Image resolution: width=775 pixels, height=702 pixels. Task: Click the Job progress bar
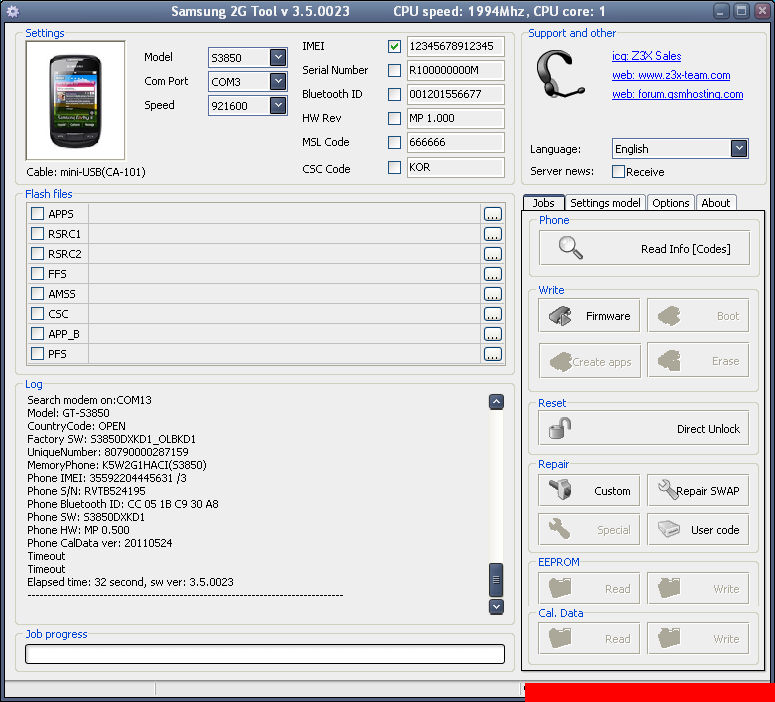point(265,654)
